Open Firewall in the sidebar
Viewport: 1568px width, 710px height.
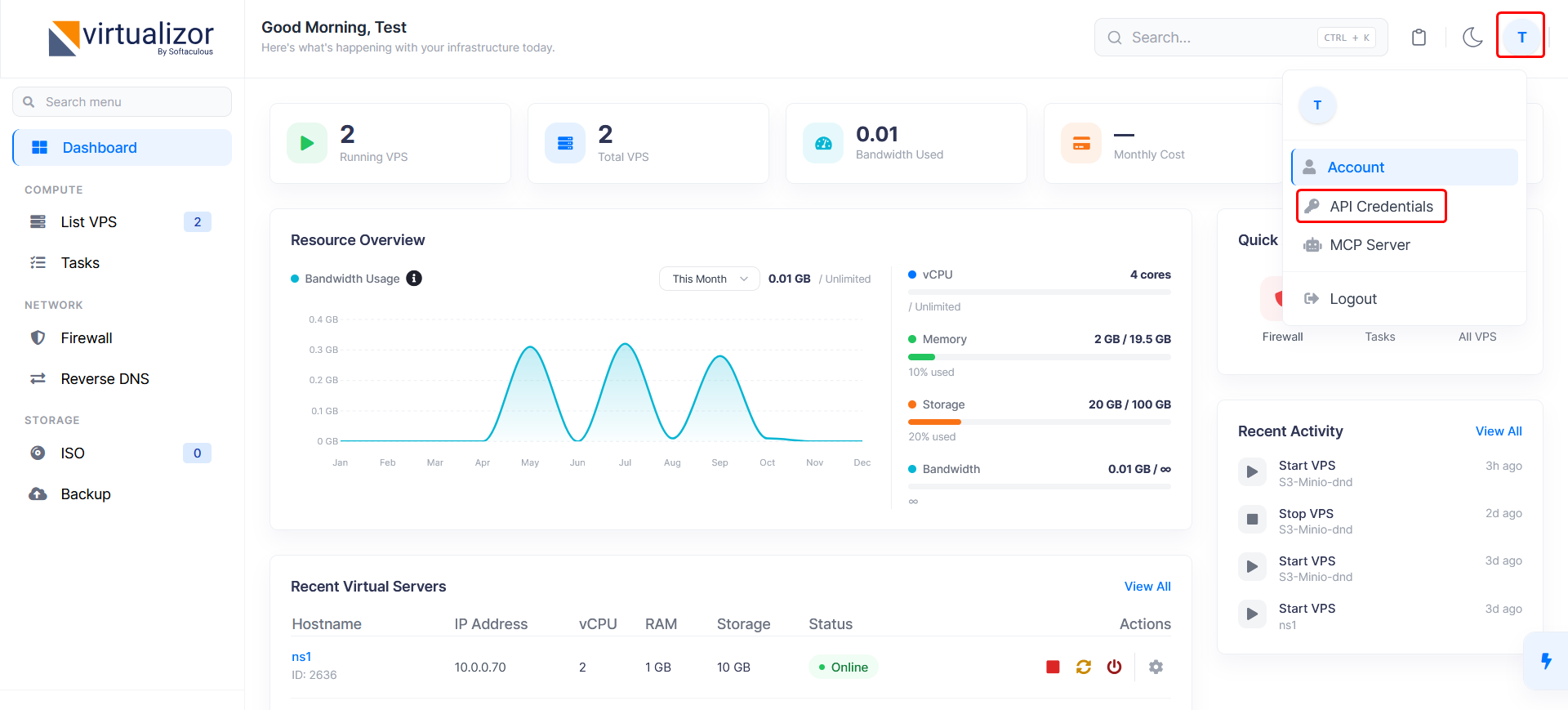122,338
